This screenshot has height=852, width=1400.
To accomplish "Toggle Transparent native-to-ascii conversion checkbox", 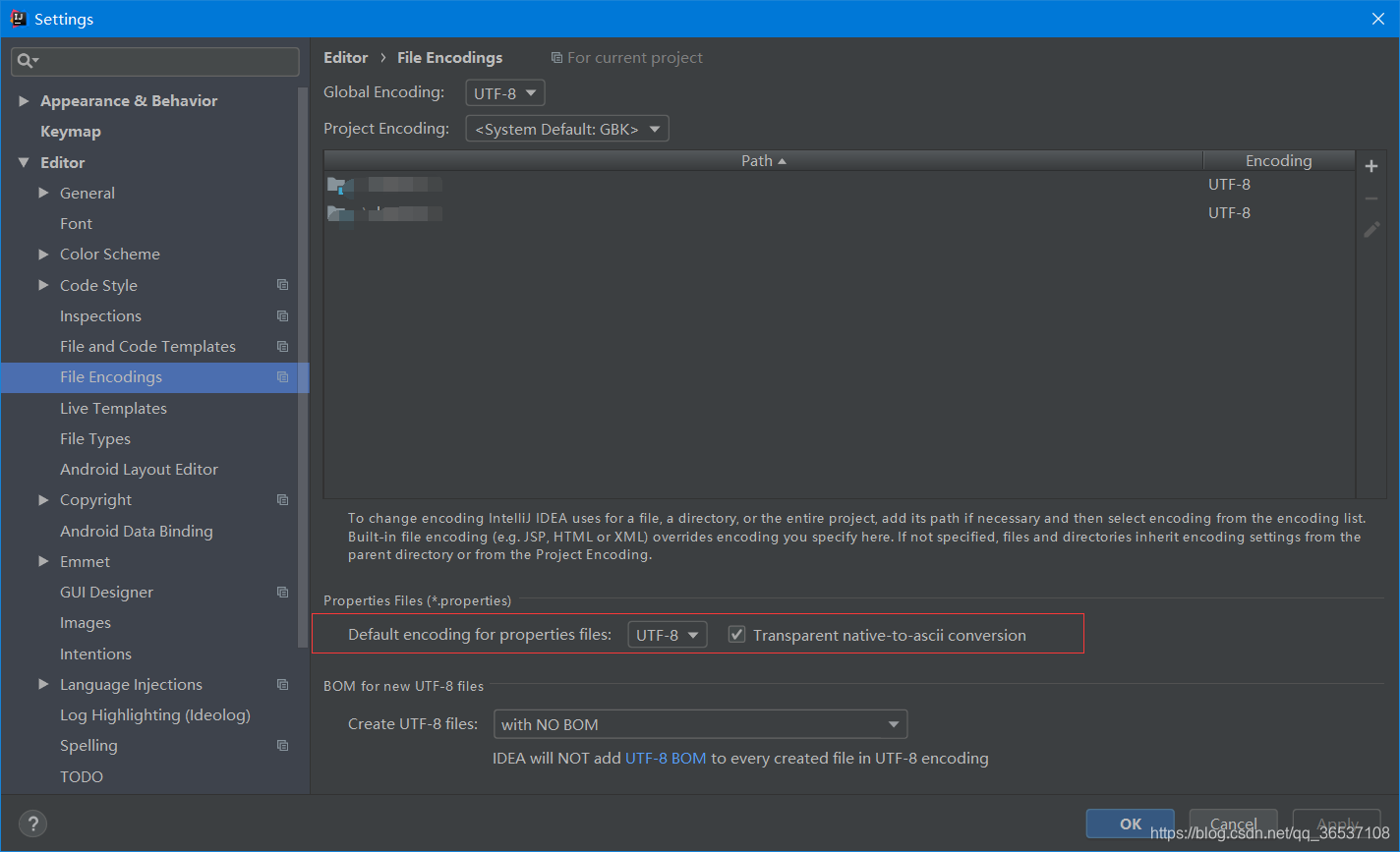I will [736, 635].
